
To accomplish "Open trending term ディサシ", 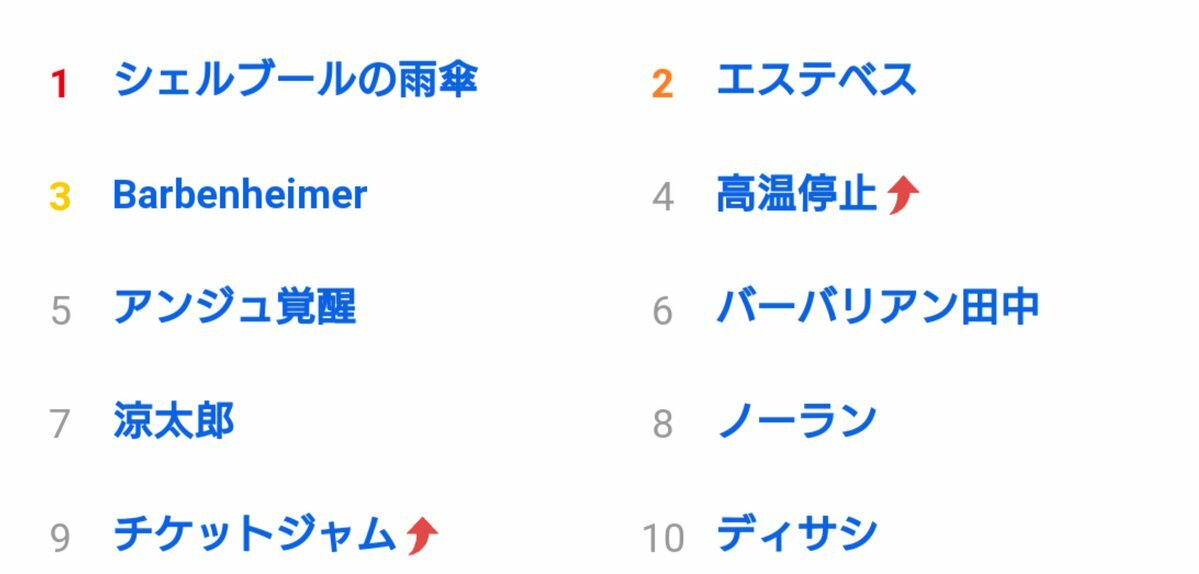I will (x=797, y=534).
